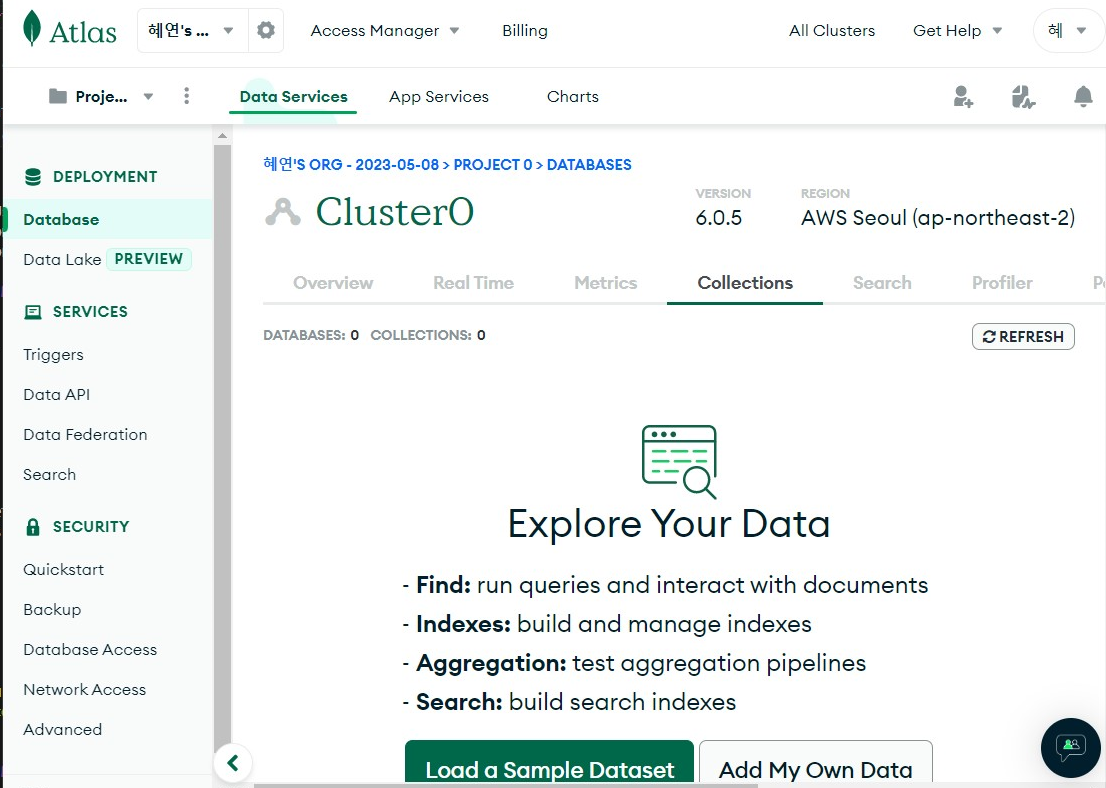Click the PREVIEW badge
Viewport: 1106px width, 788px height.
[149, 259]
